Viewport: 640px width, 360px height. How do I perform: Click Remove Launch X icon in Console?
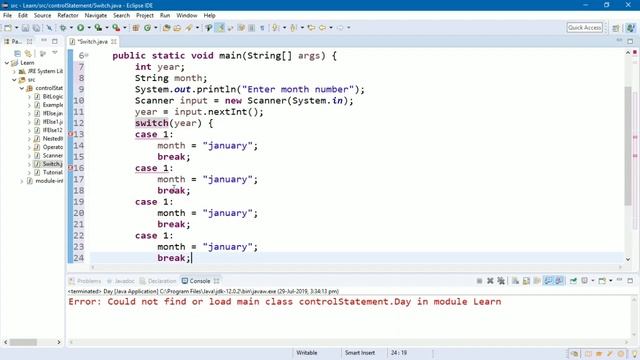(490, 281)
